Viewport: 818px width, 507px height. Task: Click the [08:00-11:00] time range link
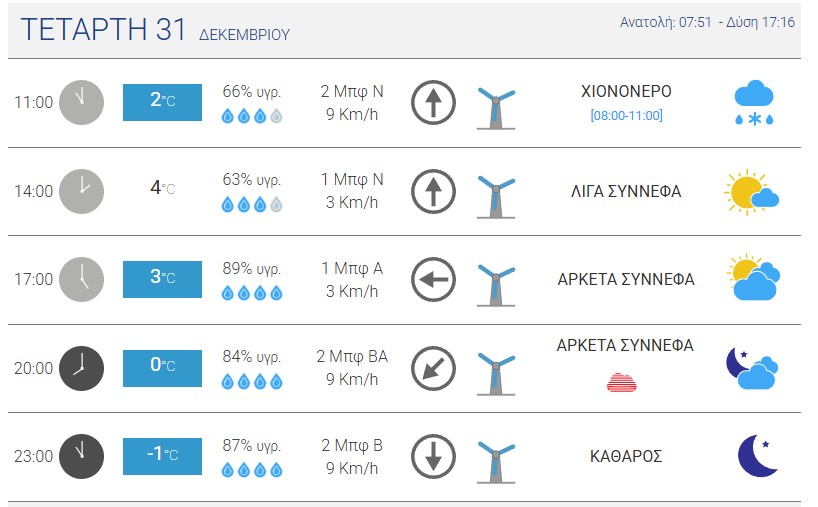pyautogui.click(x=626, y=116)
